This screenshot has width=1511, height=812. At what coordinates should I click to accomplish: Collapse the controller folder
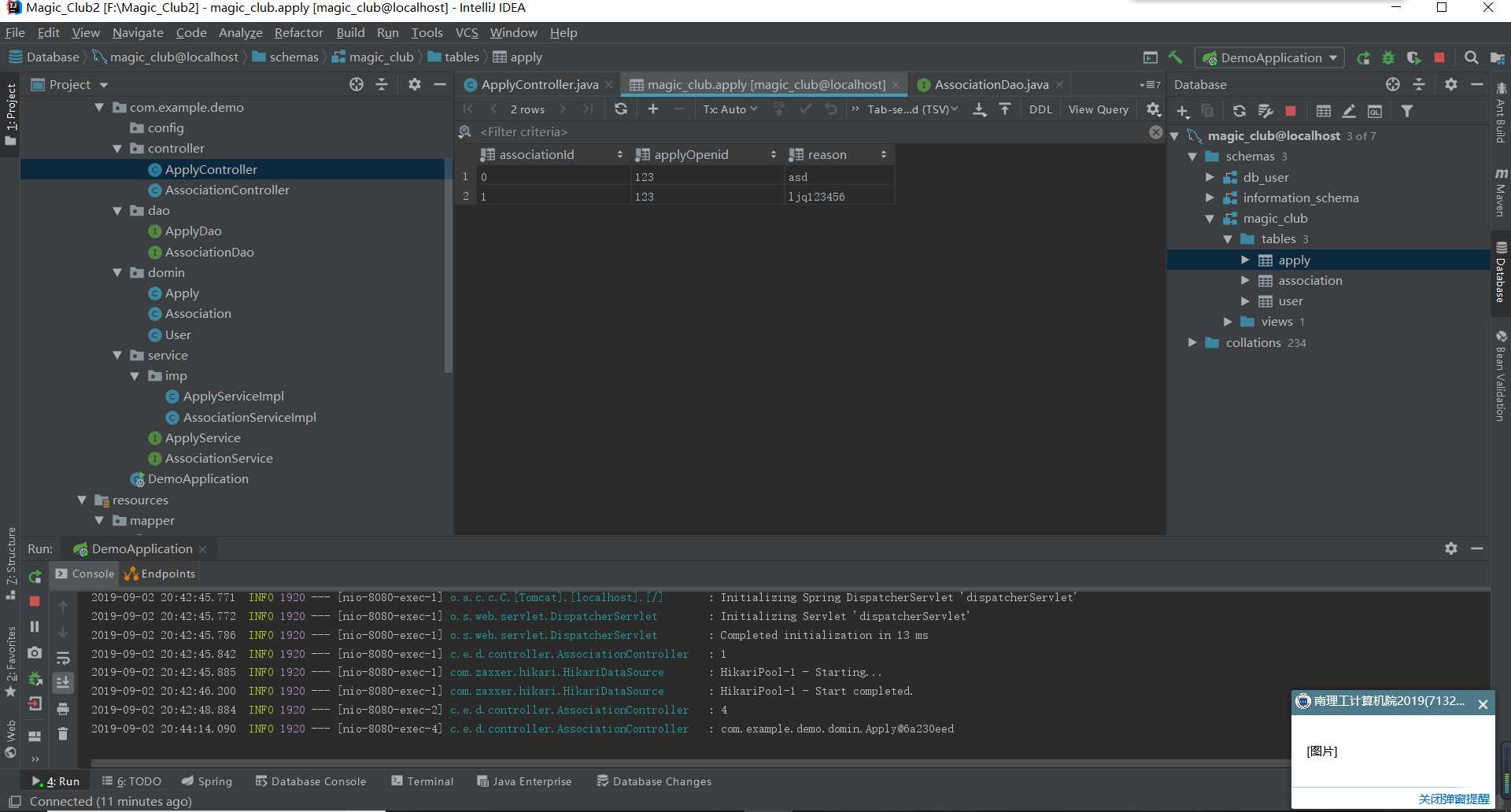tap(117, 149)
